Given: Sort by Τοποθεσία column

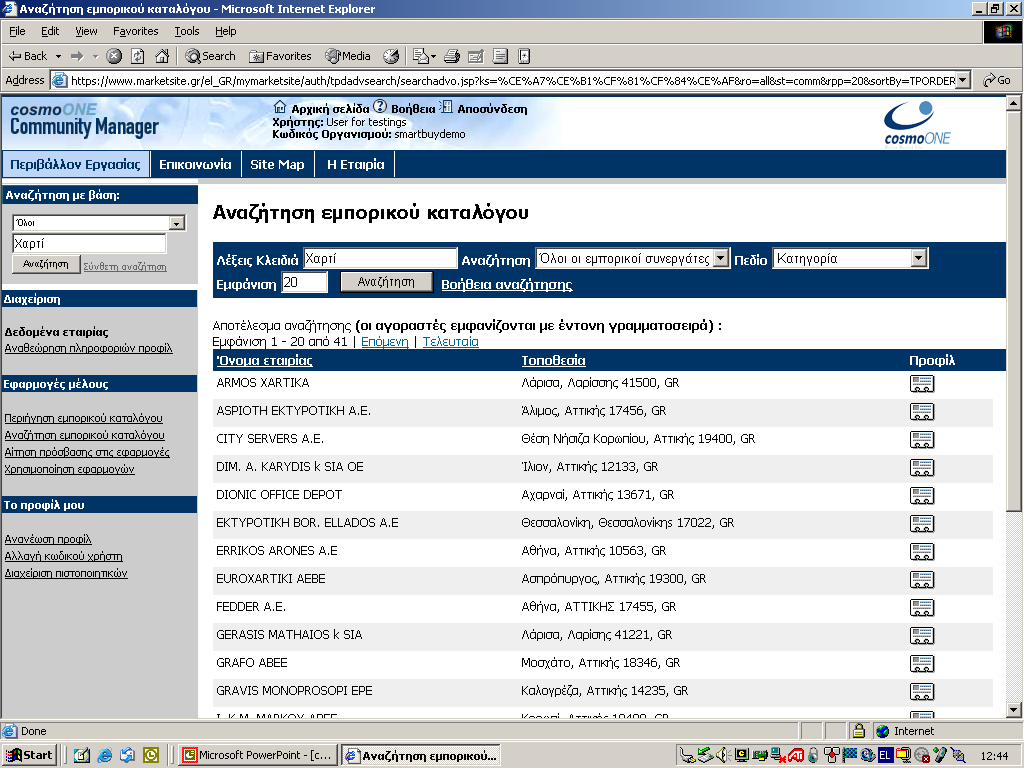Looking at the screenshot, I should (x=553, y=360).
